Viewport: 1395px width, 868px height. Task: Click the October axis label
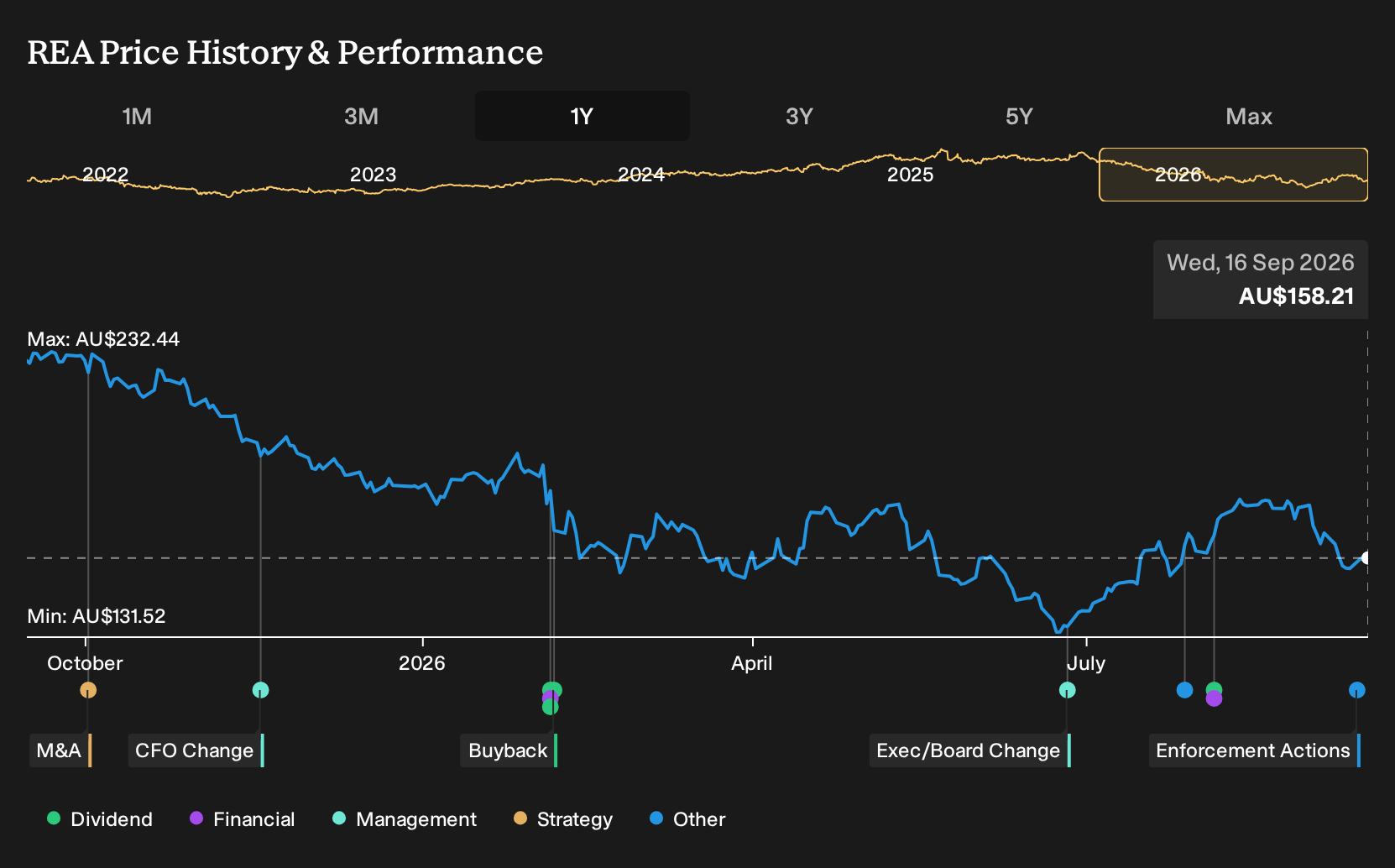click(x=85, y=663)
